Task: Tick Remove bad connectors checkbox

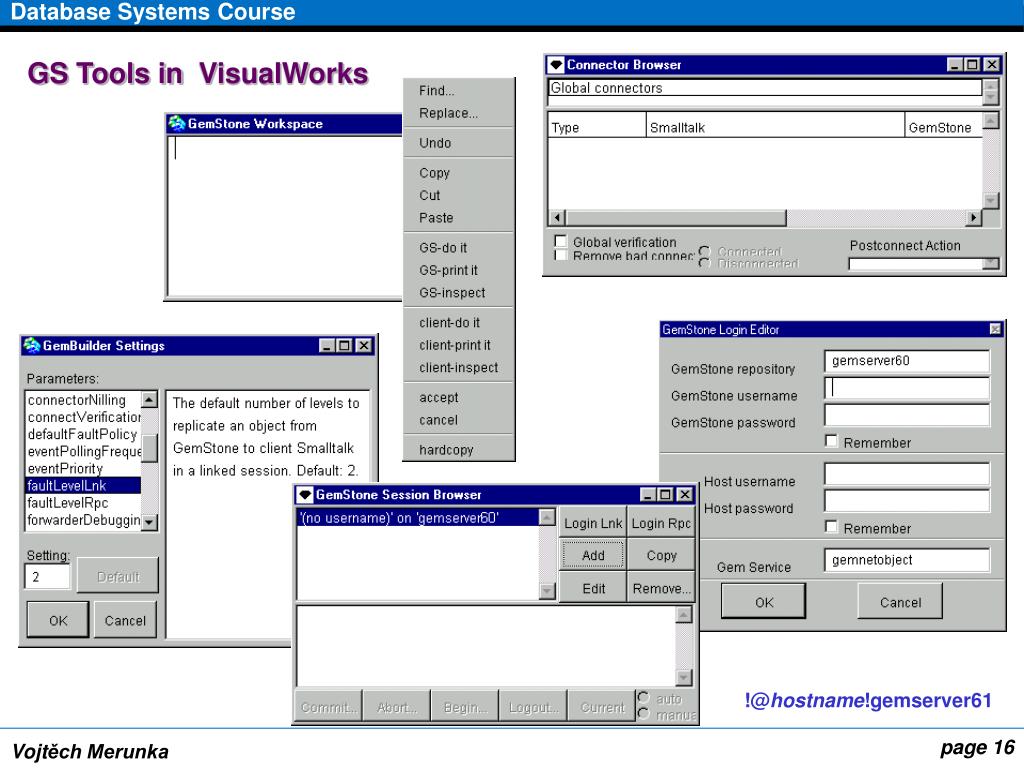Action: point(560,255)
